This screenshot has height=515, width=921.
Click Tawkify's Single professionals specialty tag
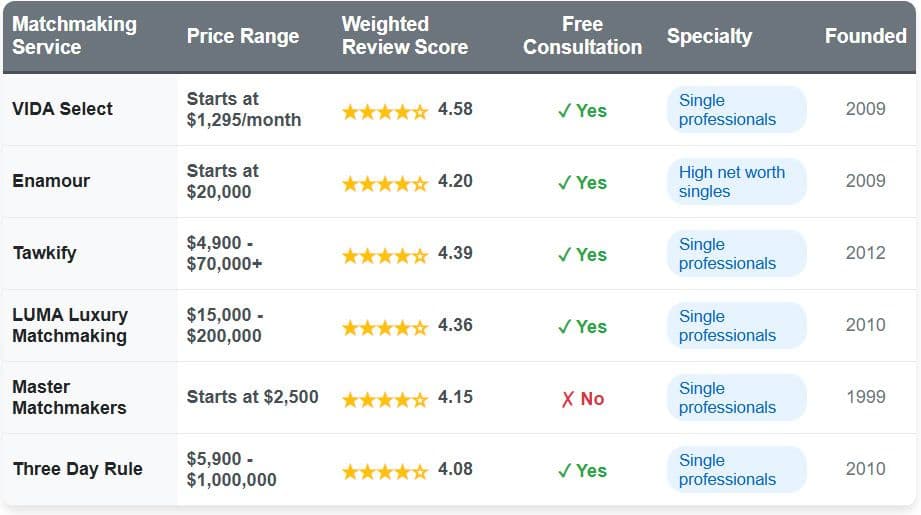coord(736,253)
